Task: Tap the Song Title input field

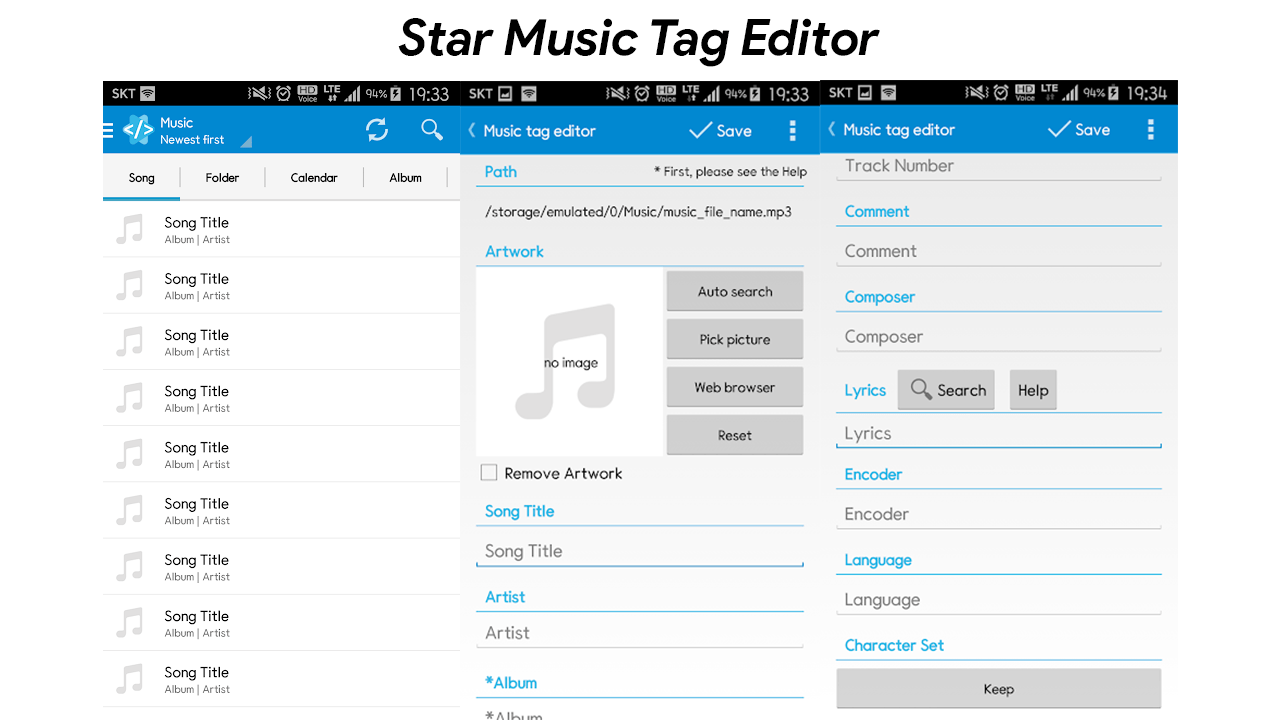Action: pyautogui.click(x=640, y=551)
